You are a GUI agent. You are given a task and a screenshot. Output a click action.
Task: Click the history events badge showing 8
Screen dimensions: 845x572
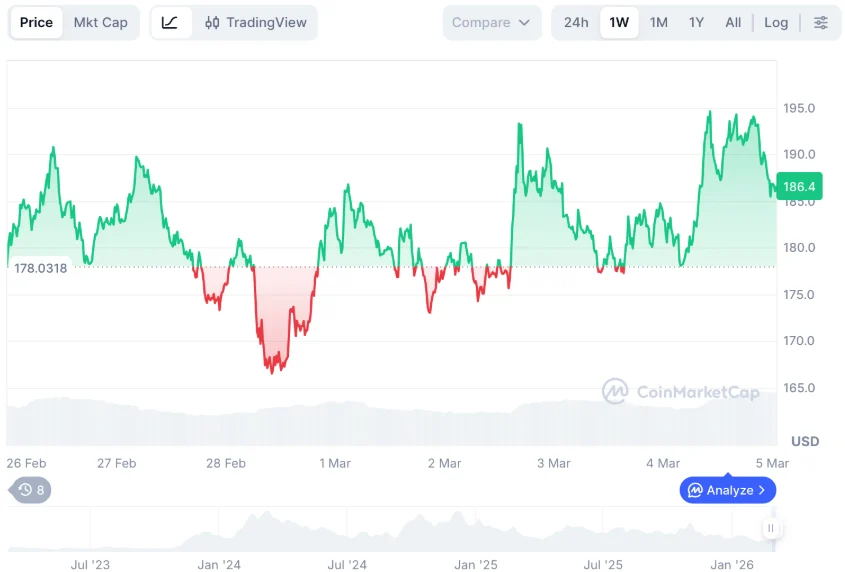[30, 490]
